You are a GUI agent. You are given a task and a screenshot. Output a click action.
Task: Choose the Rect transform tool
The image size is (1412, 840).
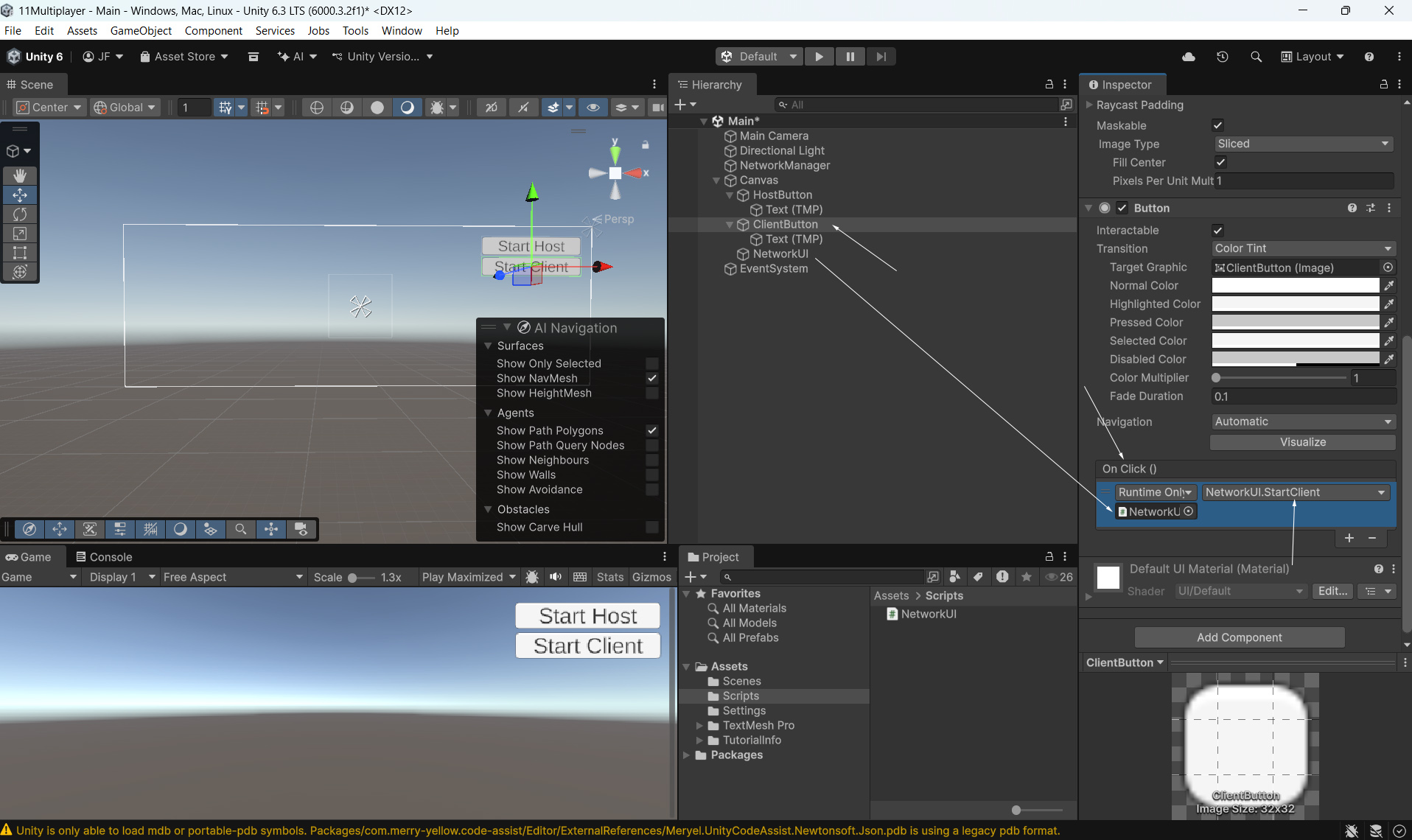20,253
